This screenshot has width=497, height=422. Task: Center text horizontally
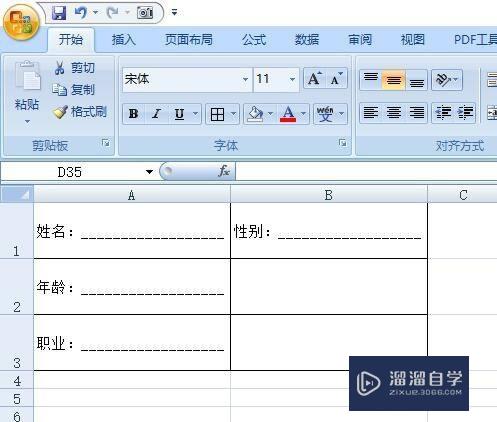click(x=394, y=113)
